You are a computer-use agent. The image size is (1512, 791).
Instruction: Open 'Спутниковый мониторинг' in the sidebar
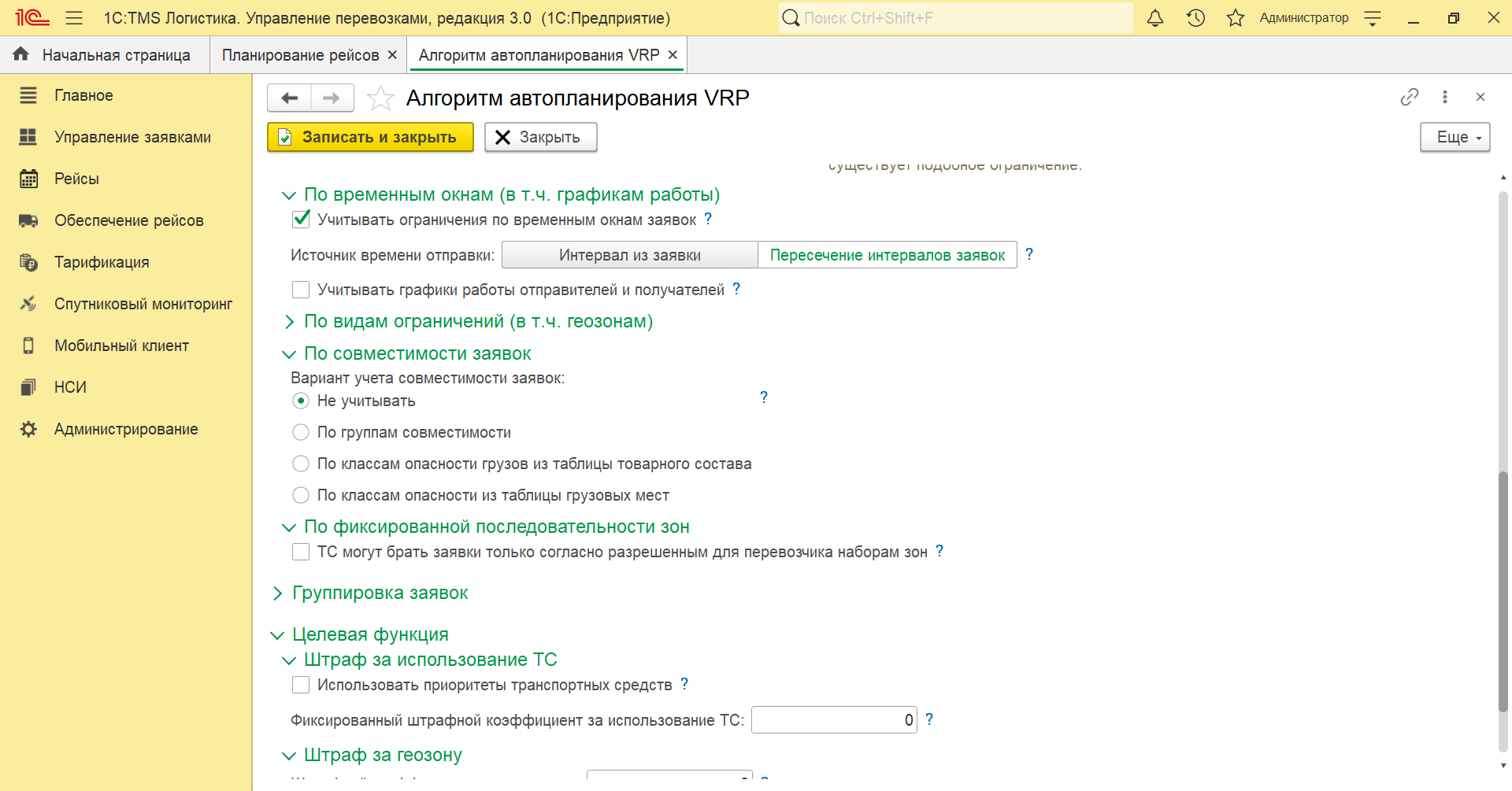pos(143,304)
